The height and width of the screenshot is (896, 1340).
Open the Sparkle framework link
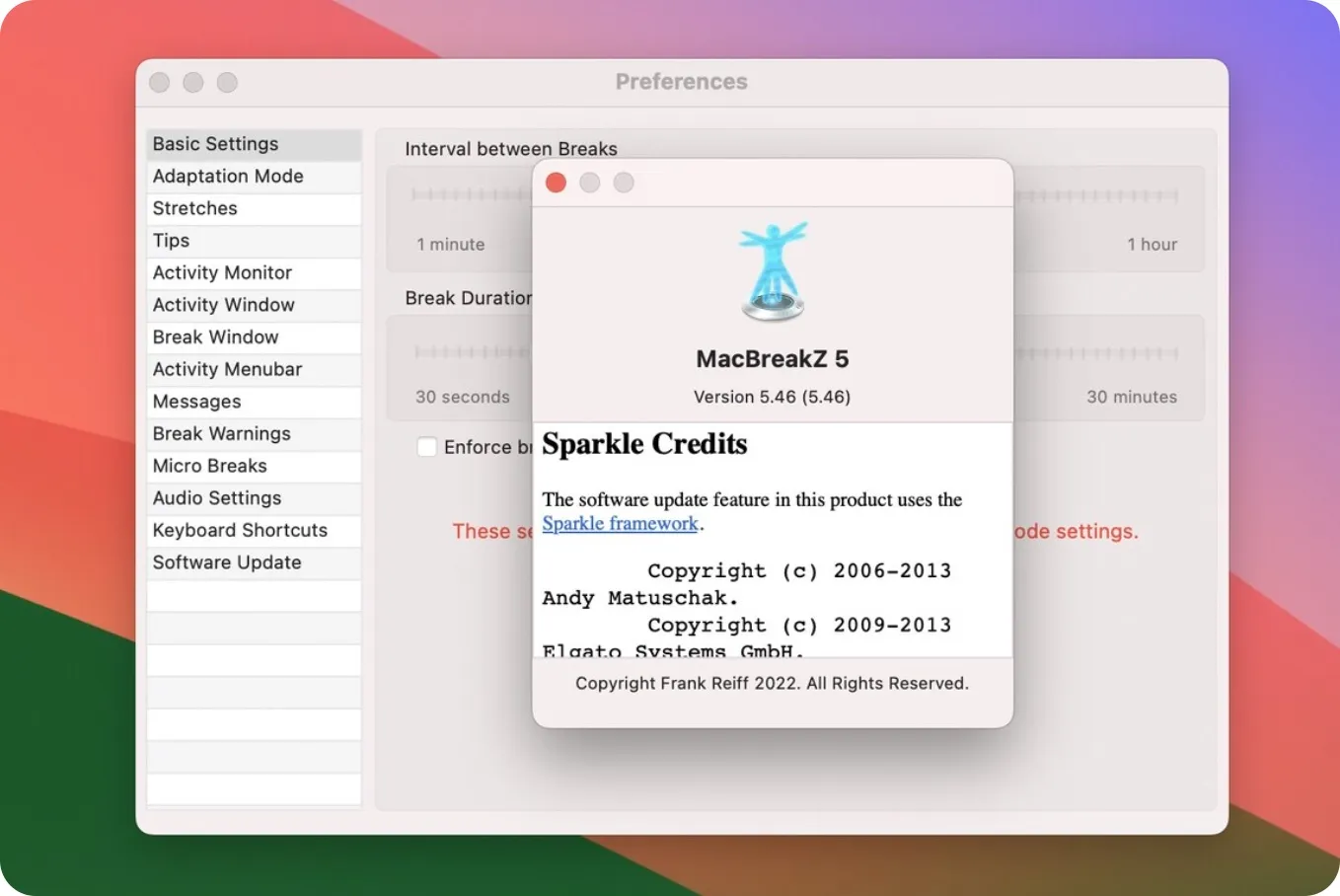pyautogui.click(x=620, y=524)
